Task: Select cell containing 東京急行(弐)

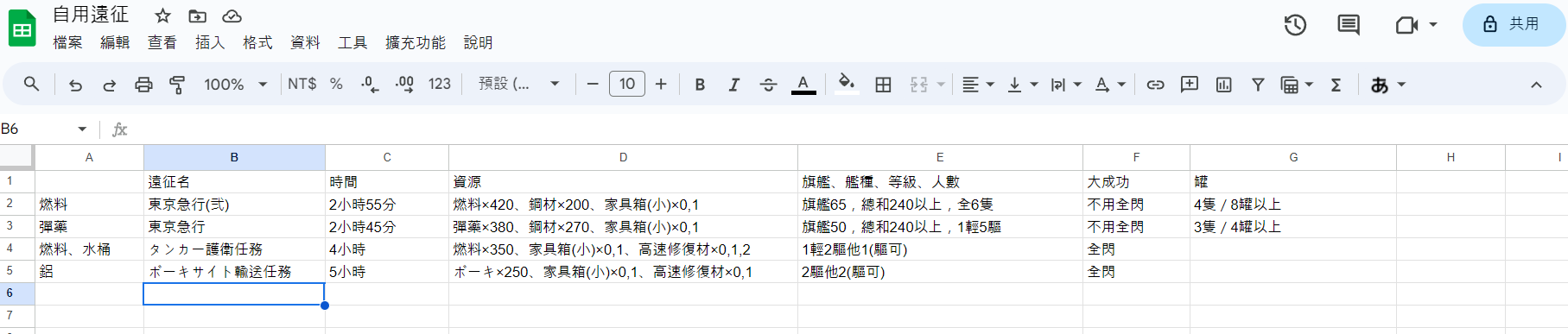Action: [234, 205]
